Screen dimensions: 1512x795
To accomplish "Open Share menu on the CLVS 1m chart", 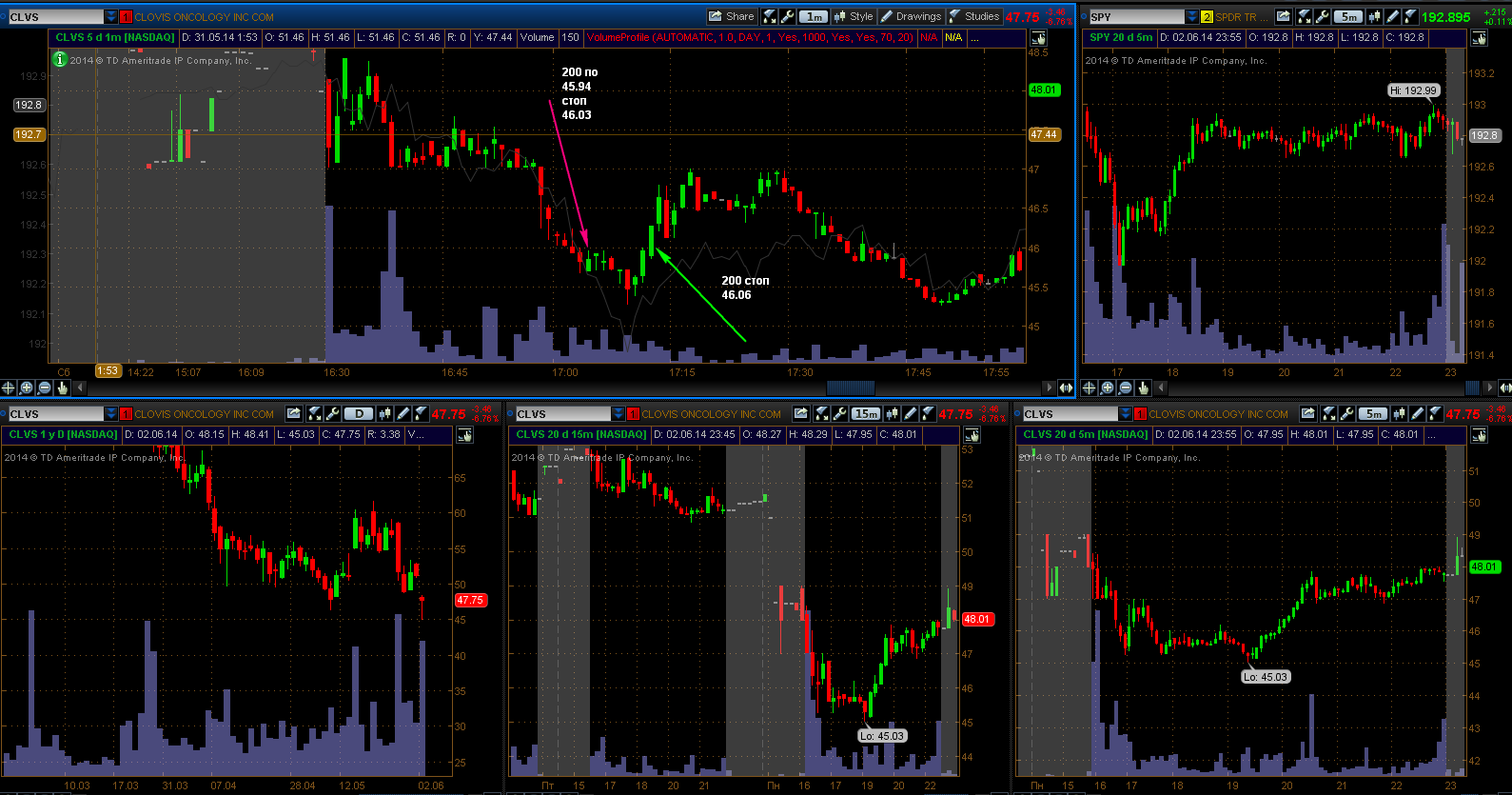I will (732, 16).
